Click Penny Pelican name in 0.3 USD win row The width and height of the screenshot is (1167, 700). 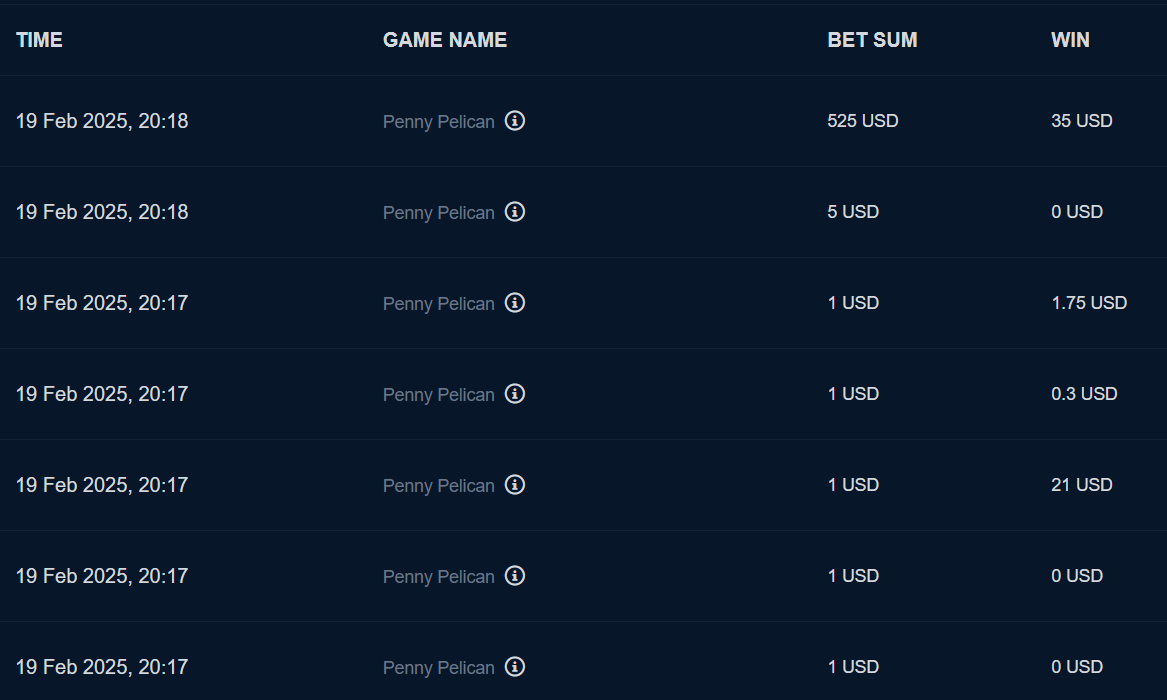point(438,395)
